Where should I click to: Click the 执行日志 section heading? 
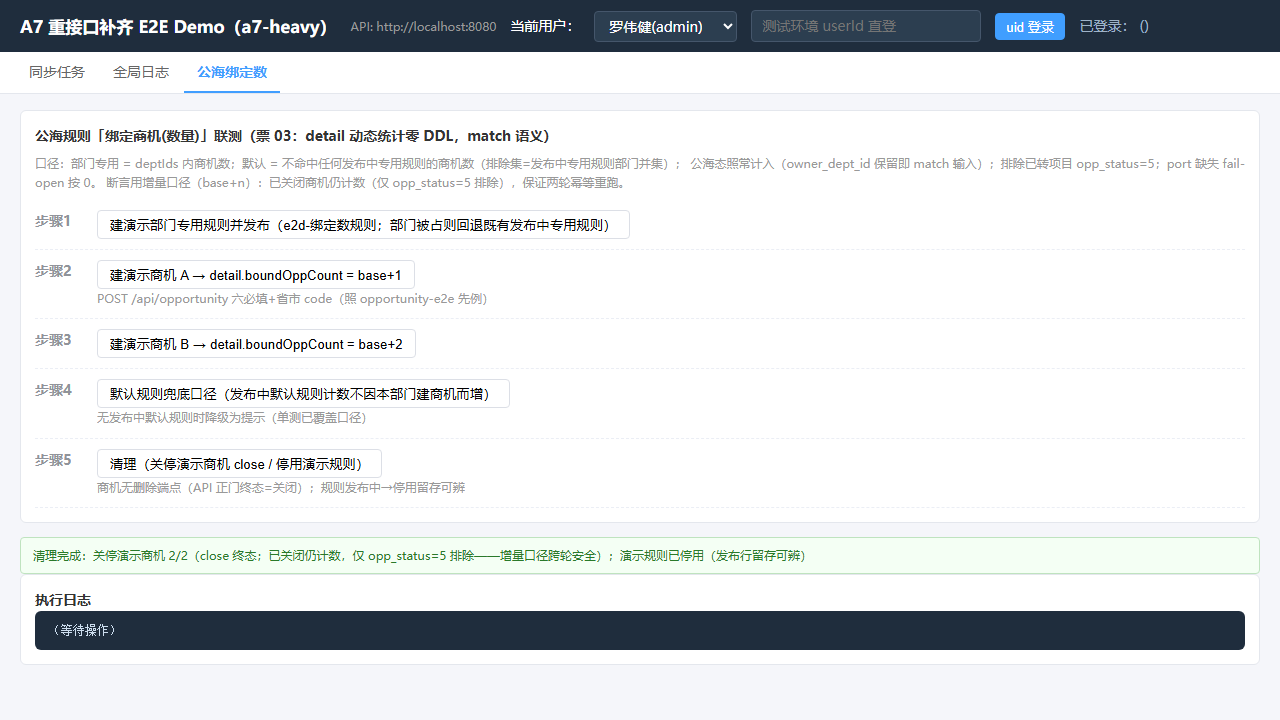pyautogui.click(x=63, y=600)
